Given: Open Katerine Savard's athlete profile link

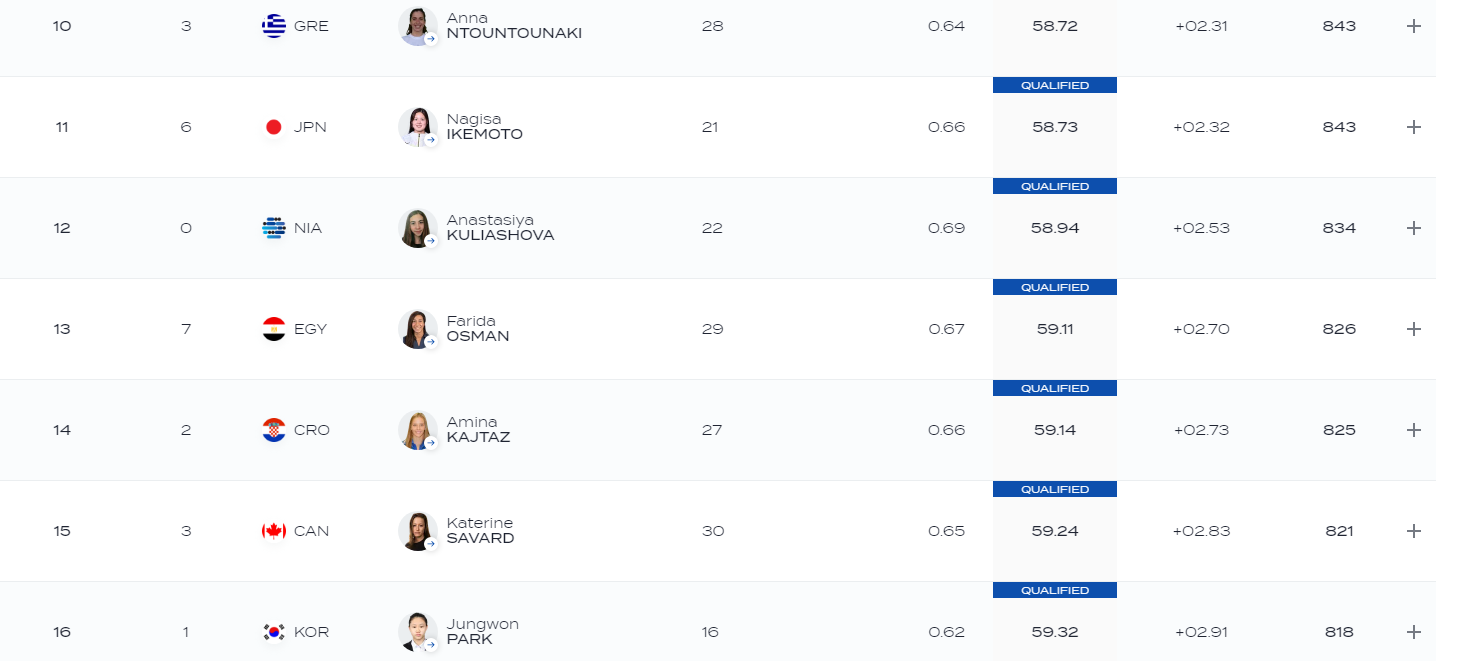Looking at the screenshot, I should coord(480,531).
